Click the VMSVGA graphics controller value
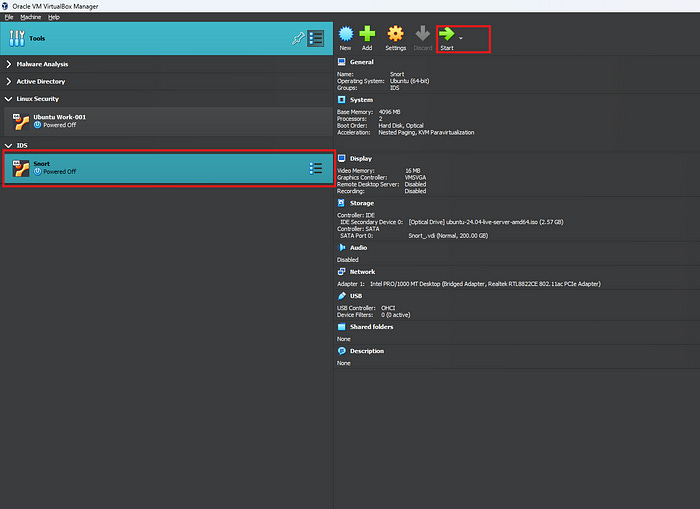This screenshot has width=700, height=509. tap(415, 178)
